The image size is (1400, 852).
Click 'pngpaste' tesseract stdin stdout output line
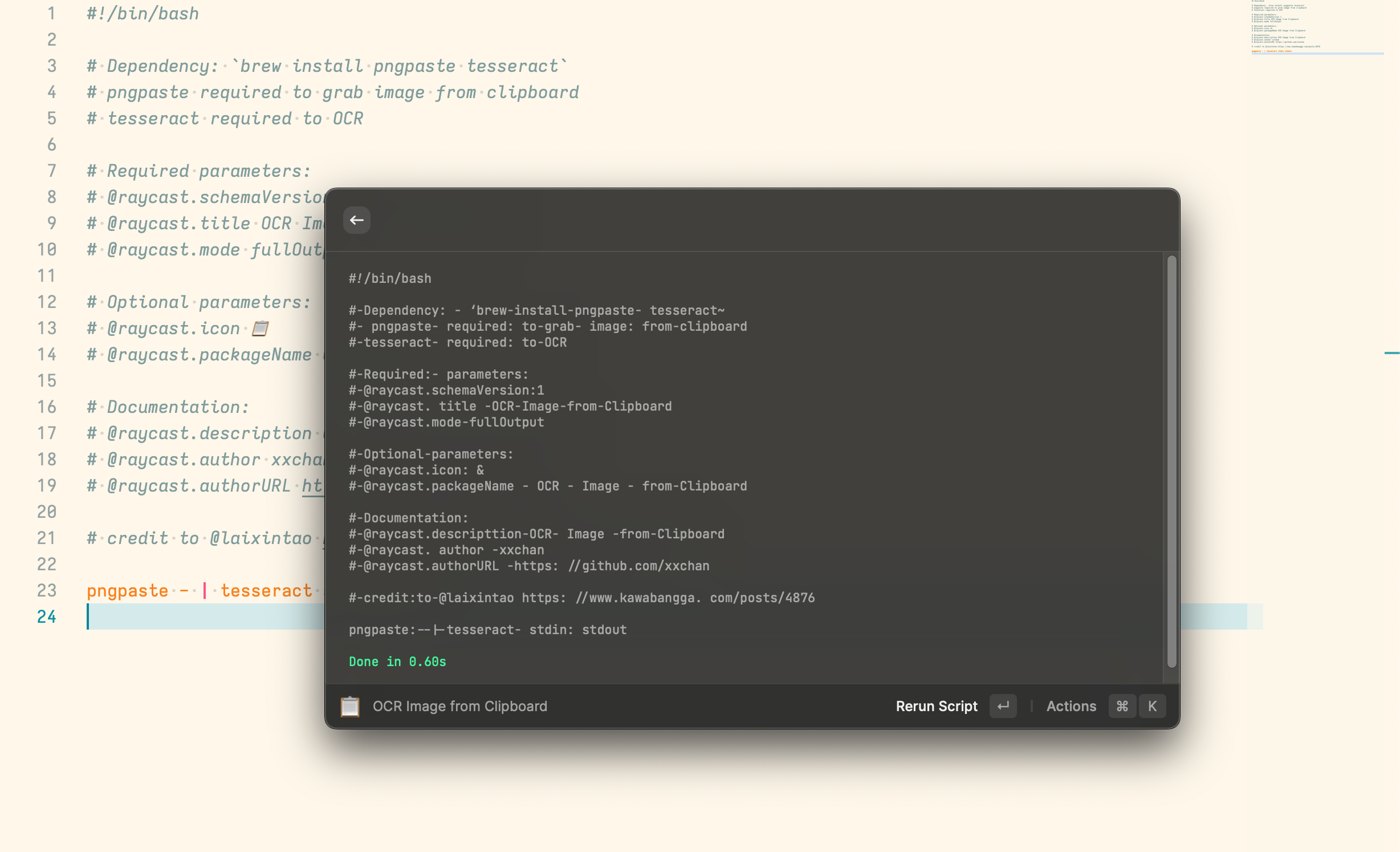(x=488, y=630)
